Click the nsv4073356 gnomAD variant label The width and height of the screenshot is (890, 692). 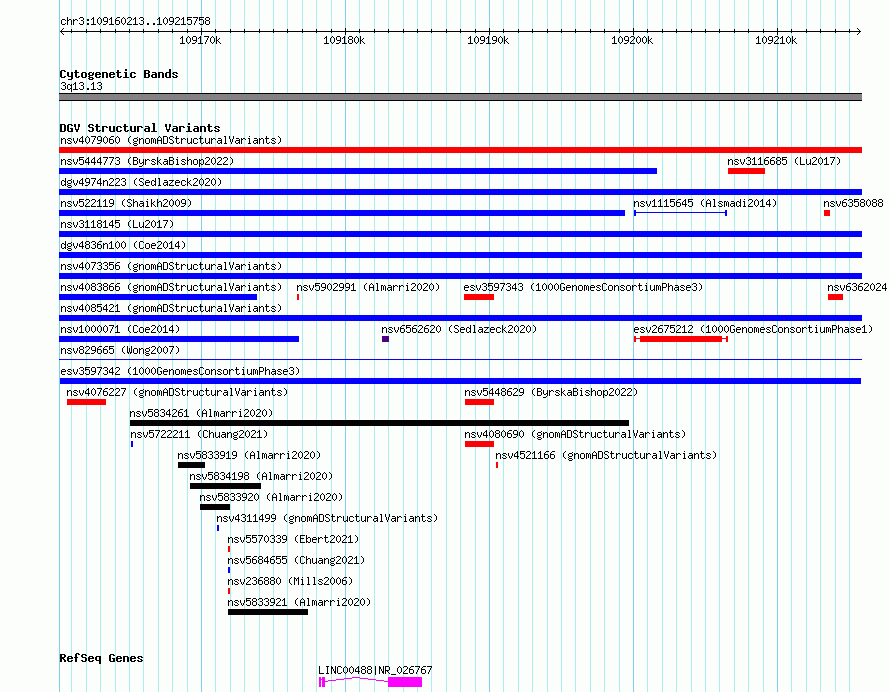tap(171, 266)
